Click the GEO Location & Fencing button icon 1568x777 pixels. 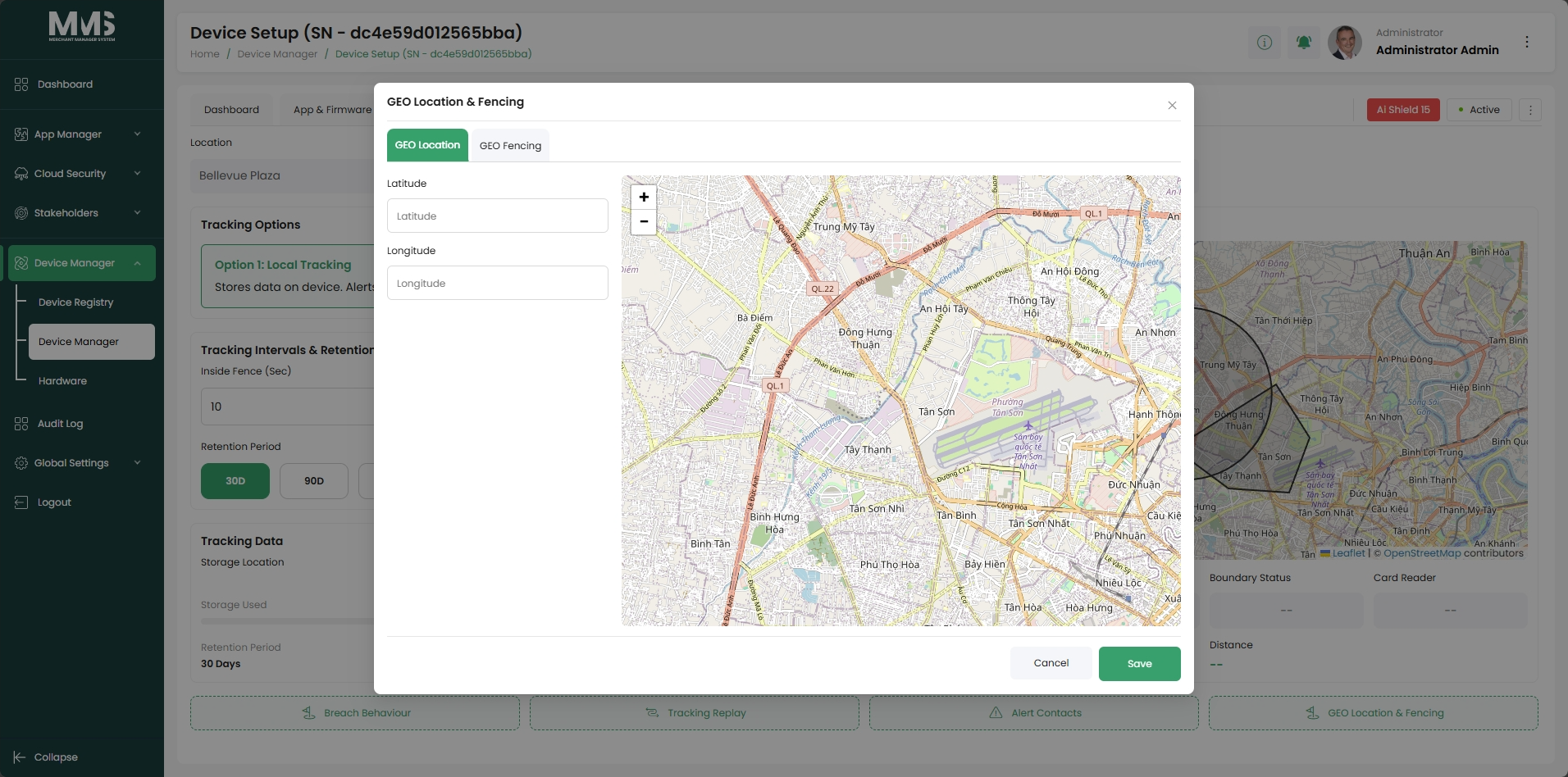[1312, 713]
